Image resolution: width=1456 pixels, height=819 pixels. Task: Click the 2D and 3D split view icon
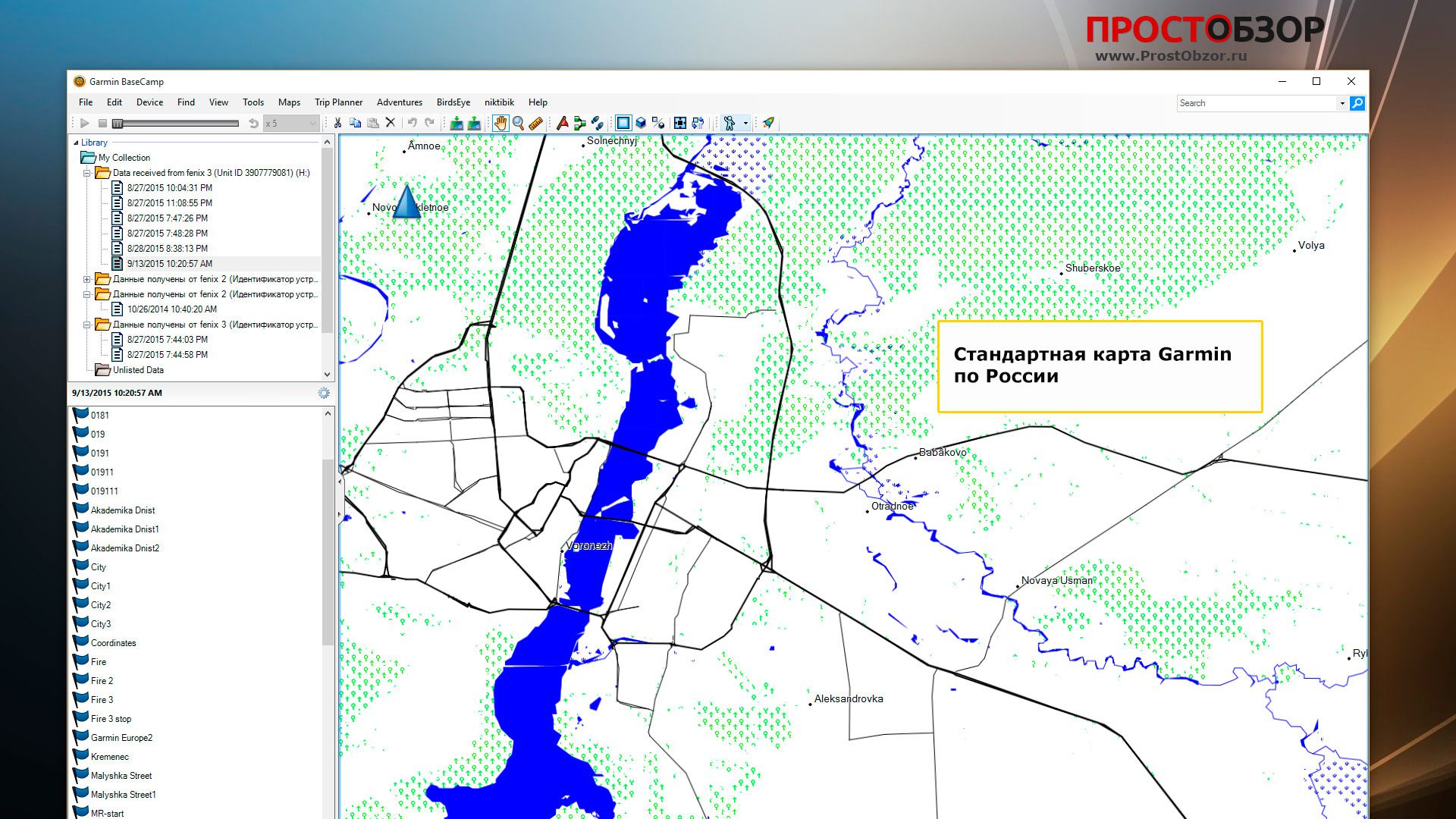658,123
